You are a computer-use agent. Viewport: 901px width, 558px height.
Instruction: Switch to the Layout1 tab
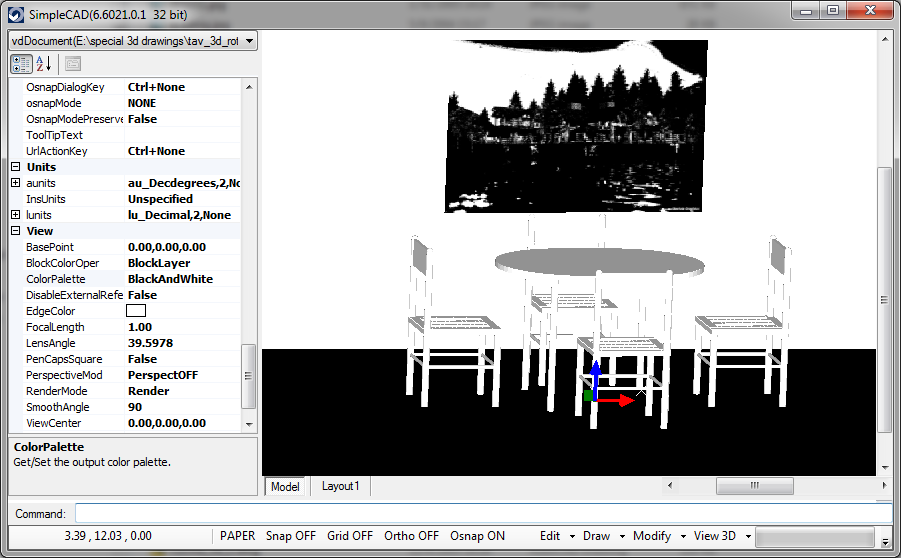pyautogui.click(x=340, y=486)
